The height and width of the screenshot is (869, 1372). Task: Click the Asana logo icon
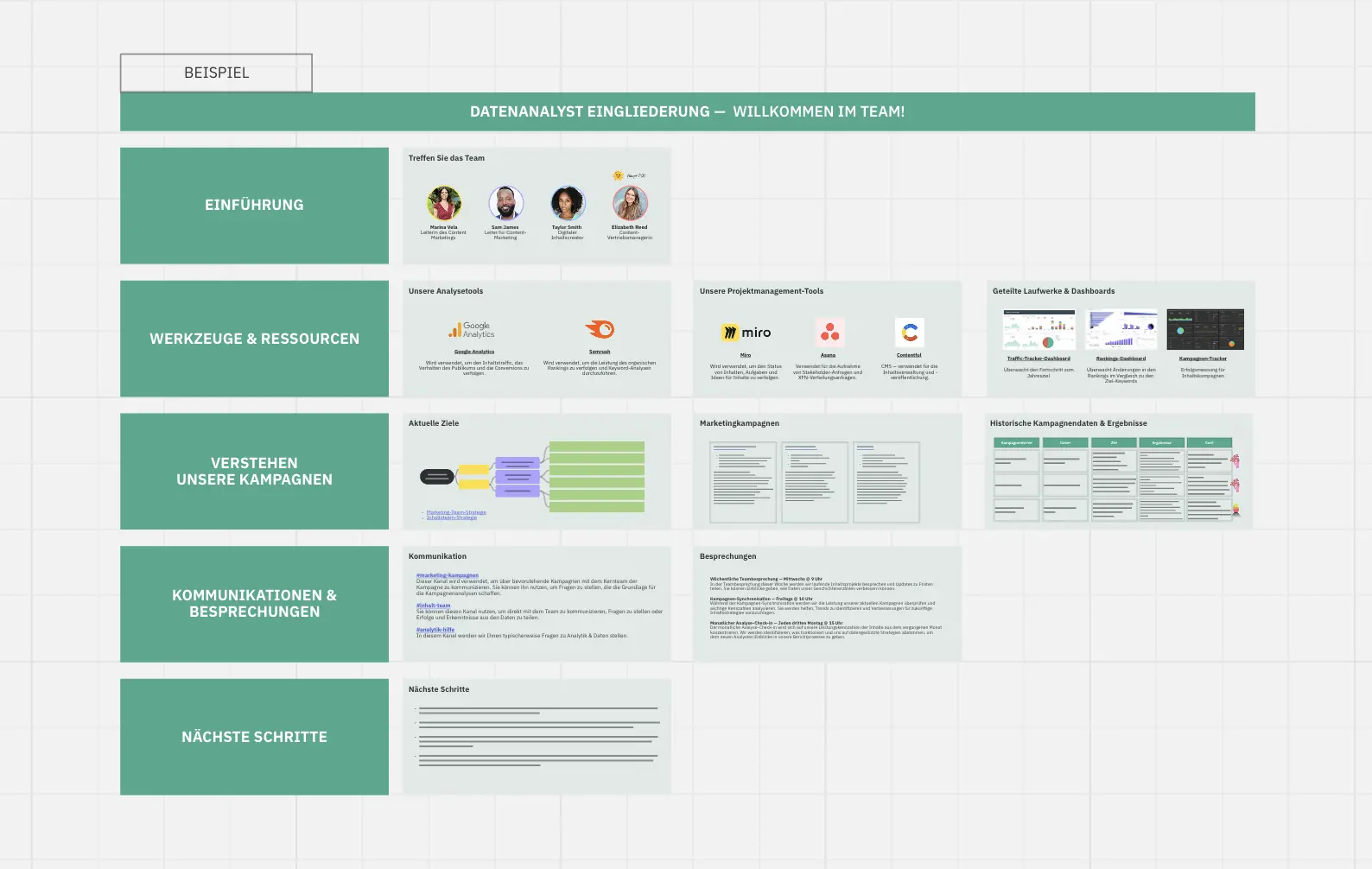(x=829, y=332)
